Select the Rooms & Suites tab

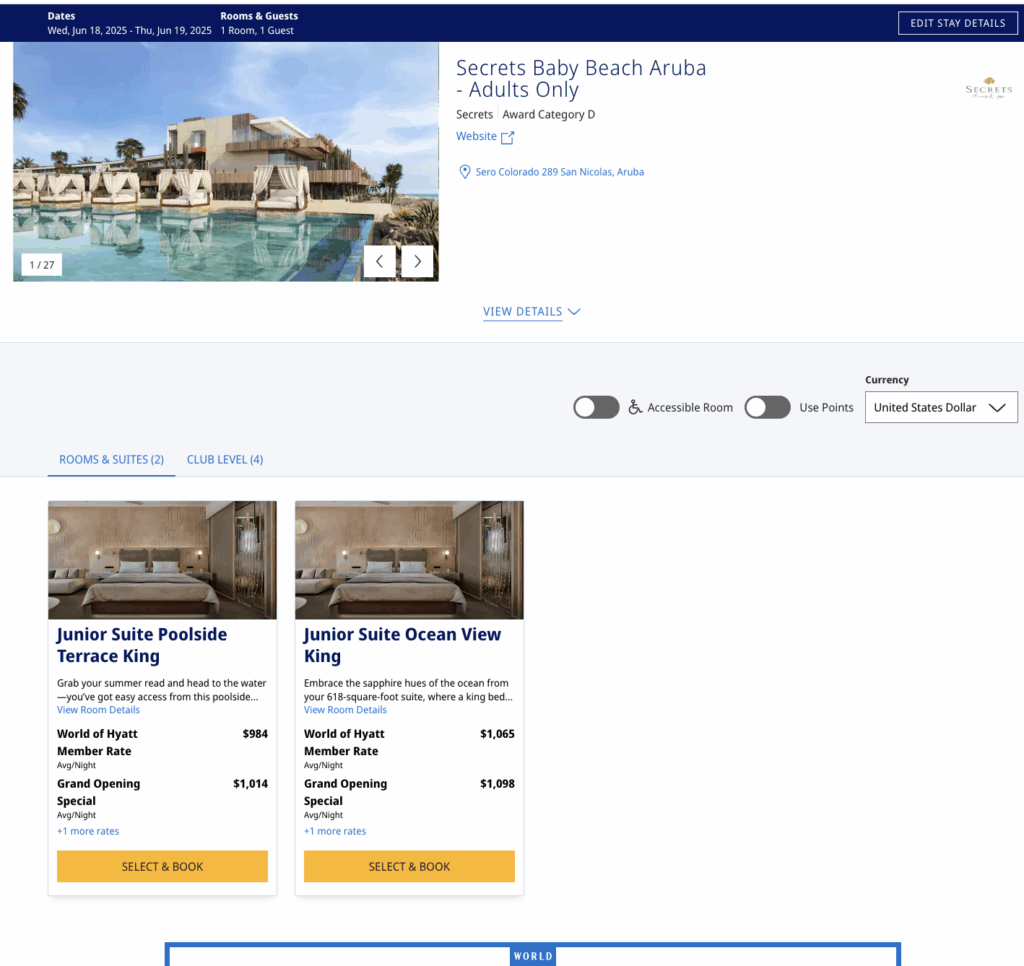(x=111, y=459)
